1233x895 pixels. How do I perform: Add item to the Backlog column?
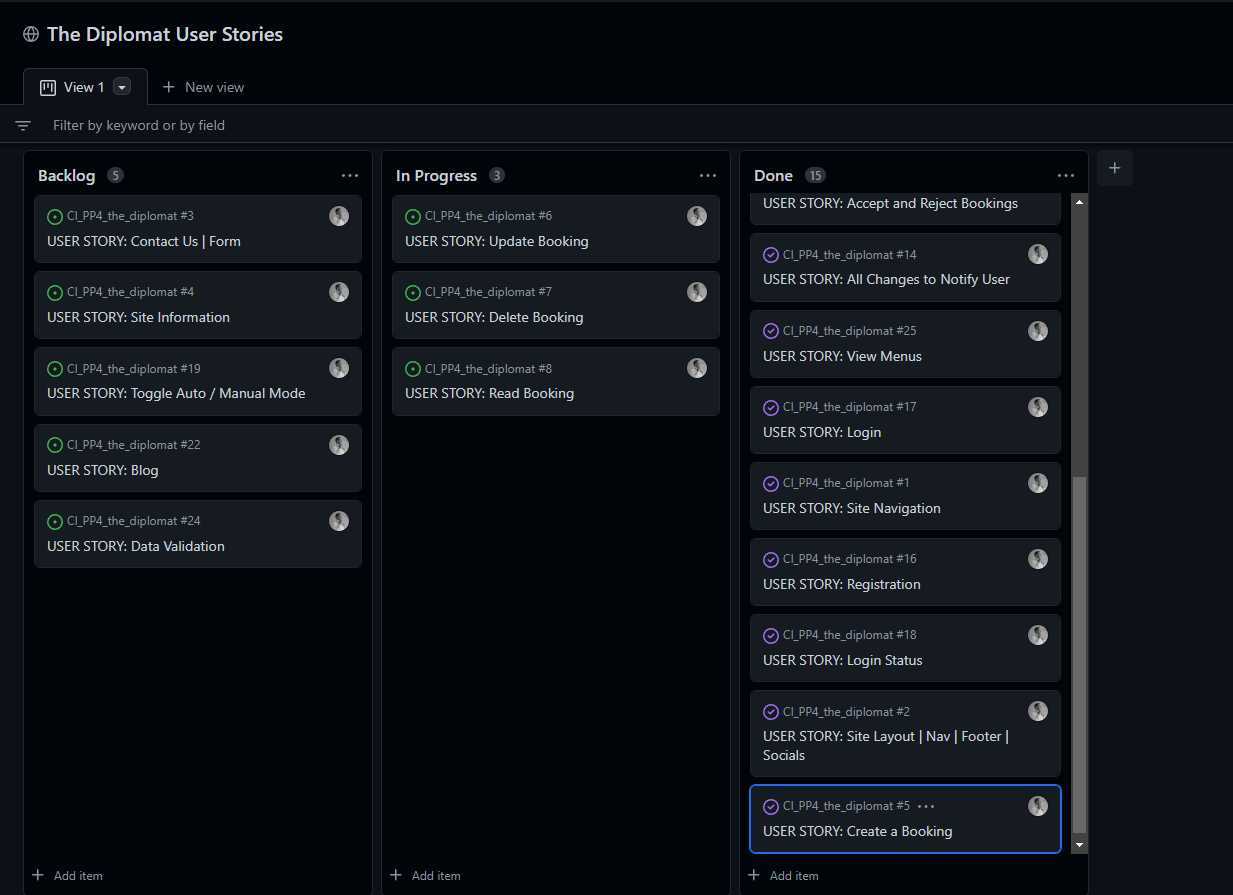coord(67,875)
